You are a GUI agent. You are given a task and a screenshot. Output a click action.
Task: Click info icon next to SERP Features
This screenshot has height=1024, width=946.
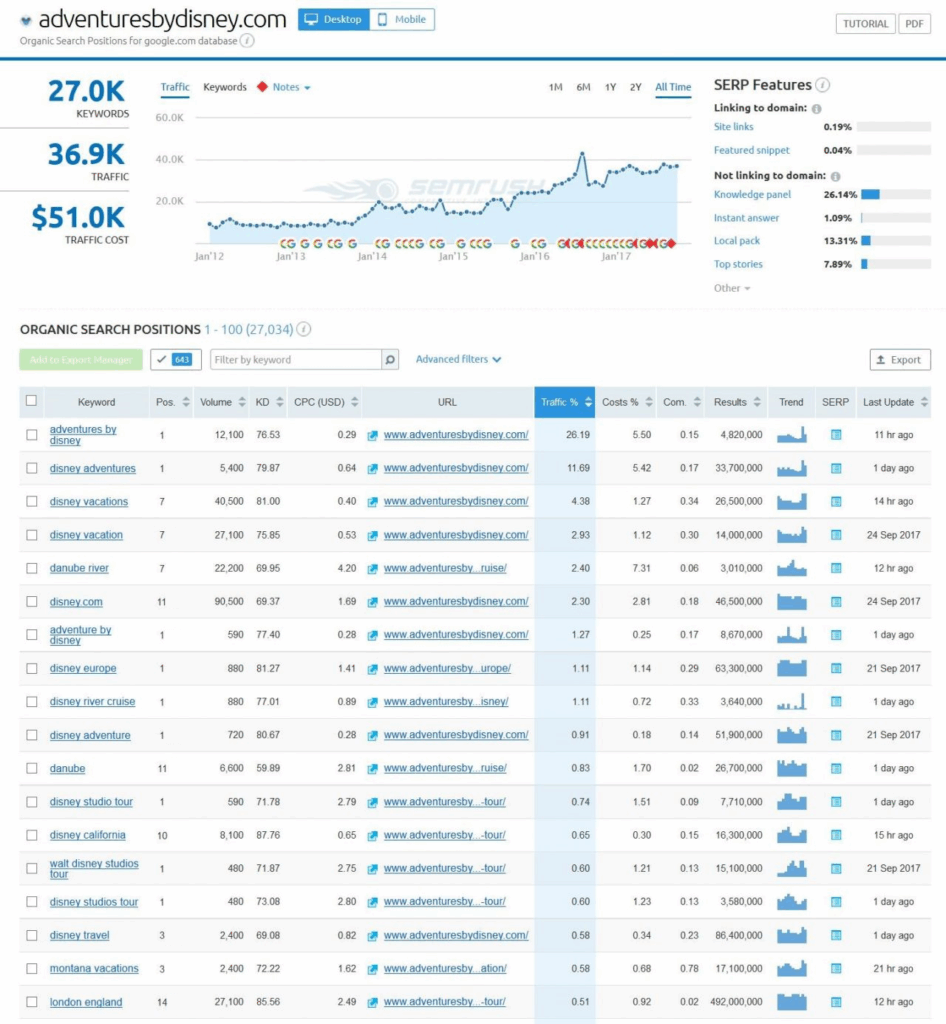point(822,86)
